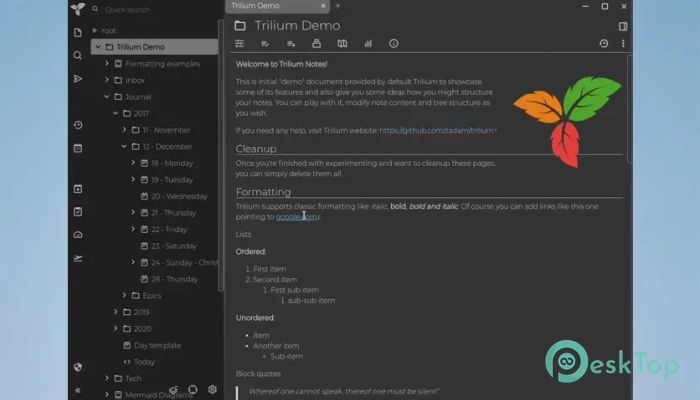Expand Formatting examples node

click(107, 63)
